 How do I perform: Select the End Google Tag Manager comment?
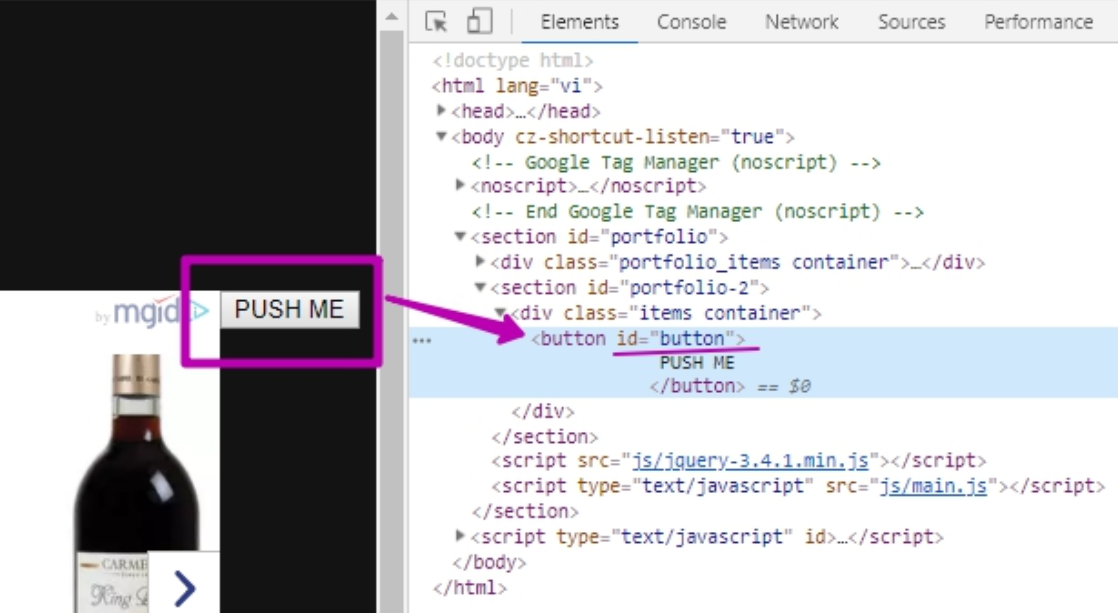tap(697, 212)
